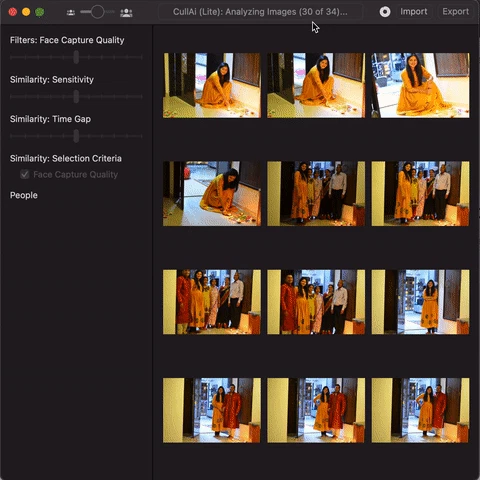
Task: Click the small people icon beside the size slider
Action: 71,13
